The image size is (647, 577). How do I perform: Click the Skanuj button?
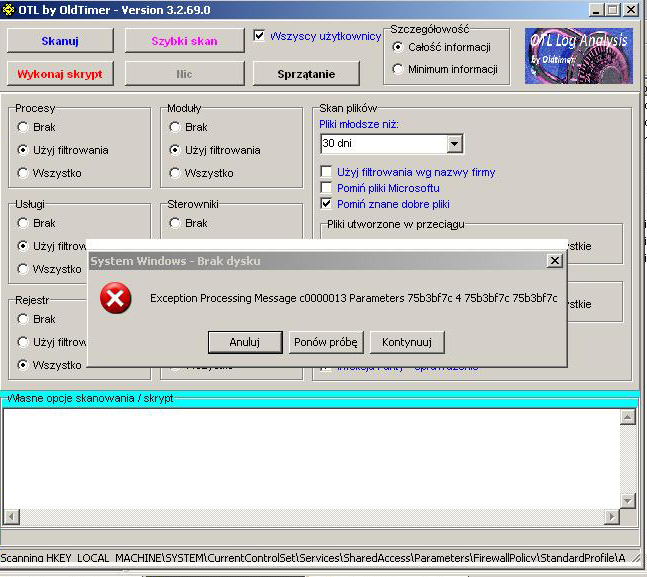coord(60,40)
